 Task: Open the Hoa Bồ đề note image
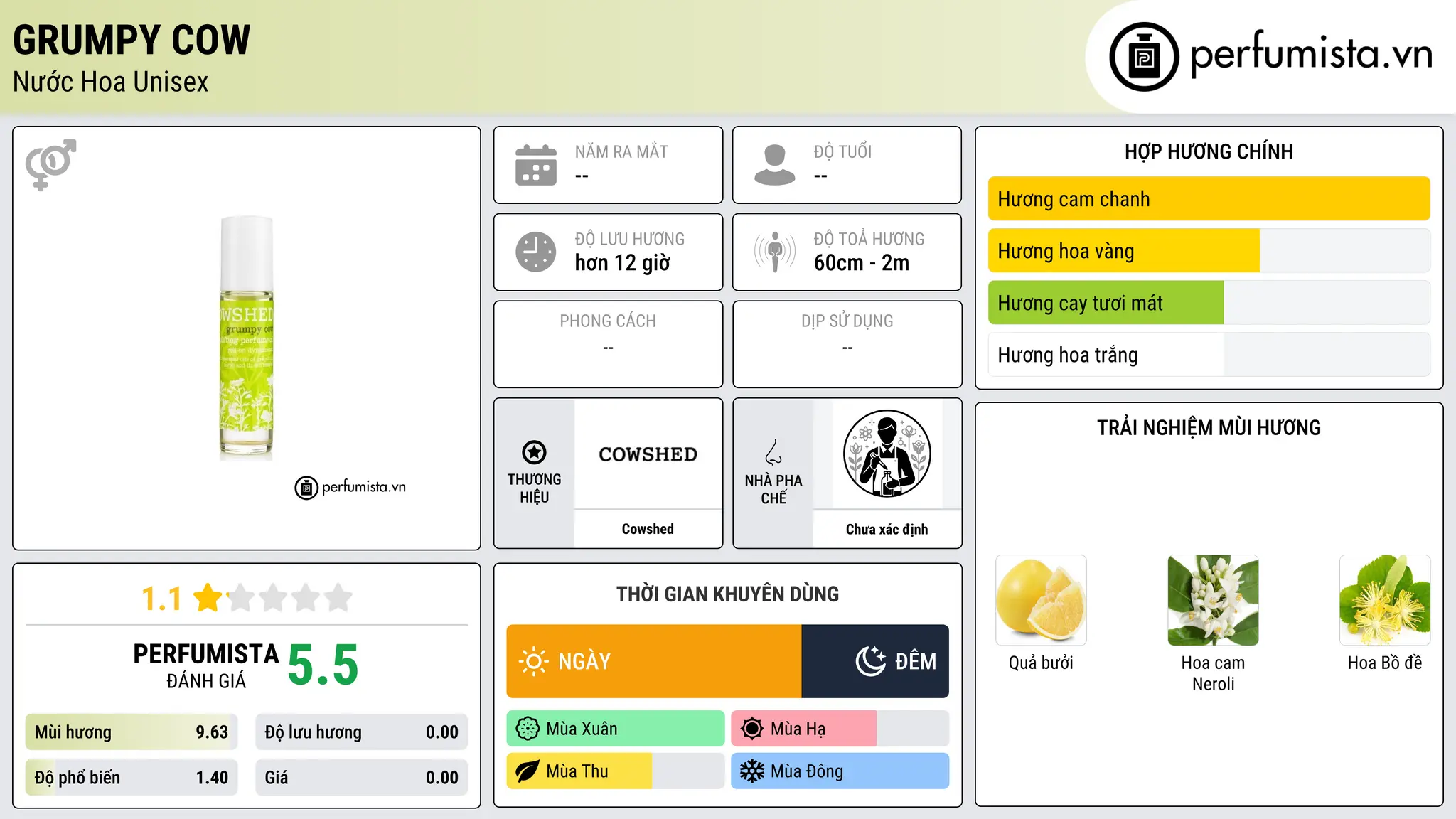tap(1385, 601)
